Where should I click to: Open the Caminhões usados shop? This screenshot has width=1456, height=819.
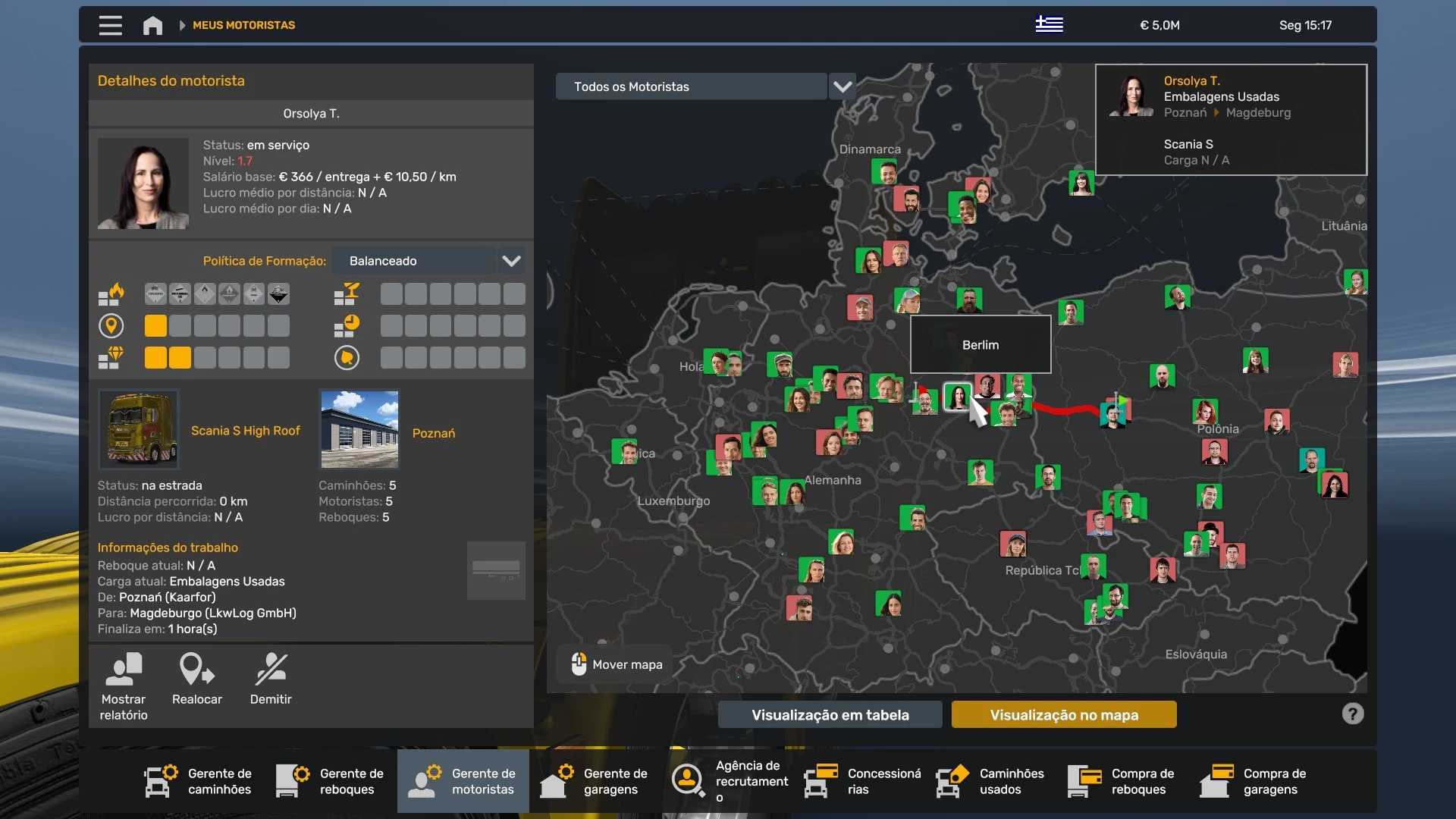click(991, 781)
